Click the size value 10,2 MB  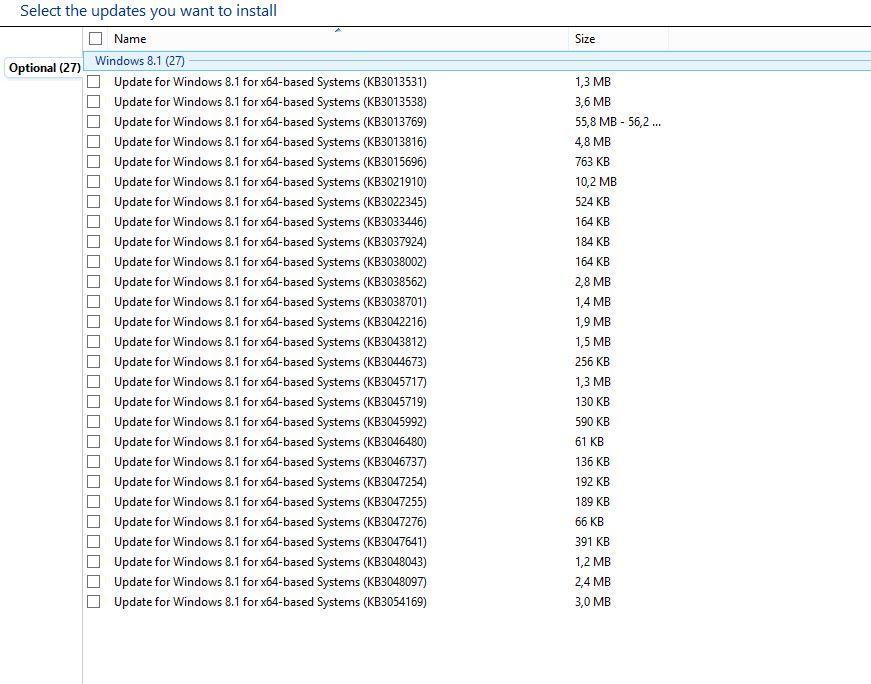595,182
